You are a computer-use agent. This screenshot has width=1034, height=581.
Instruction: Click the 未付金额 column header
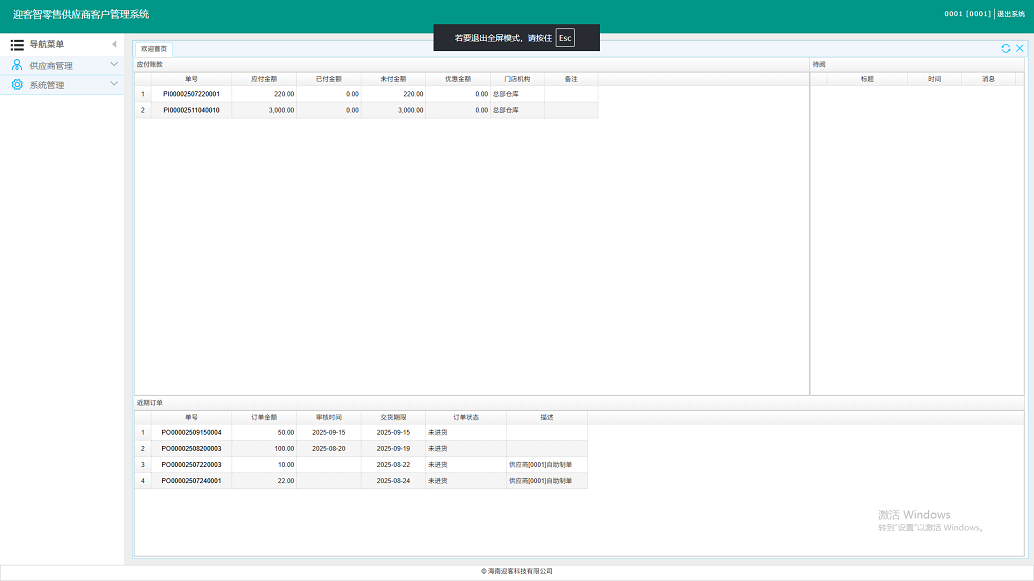[393, 78]
